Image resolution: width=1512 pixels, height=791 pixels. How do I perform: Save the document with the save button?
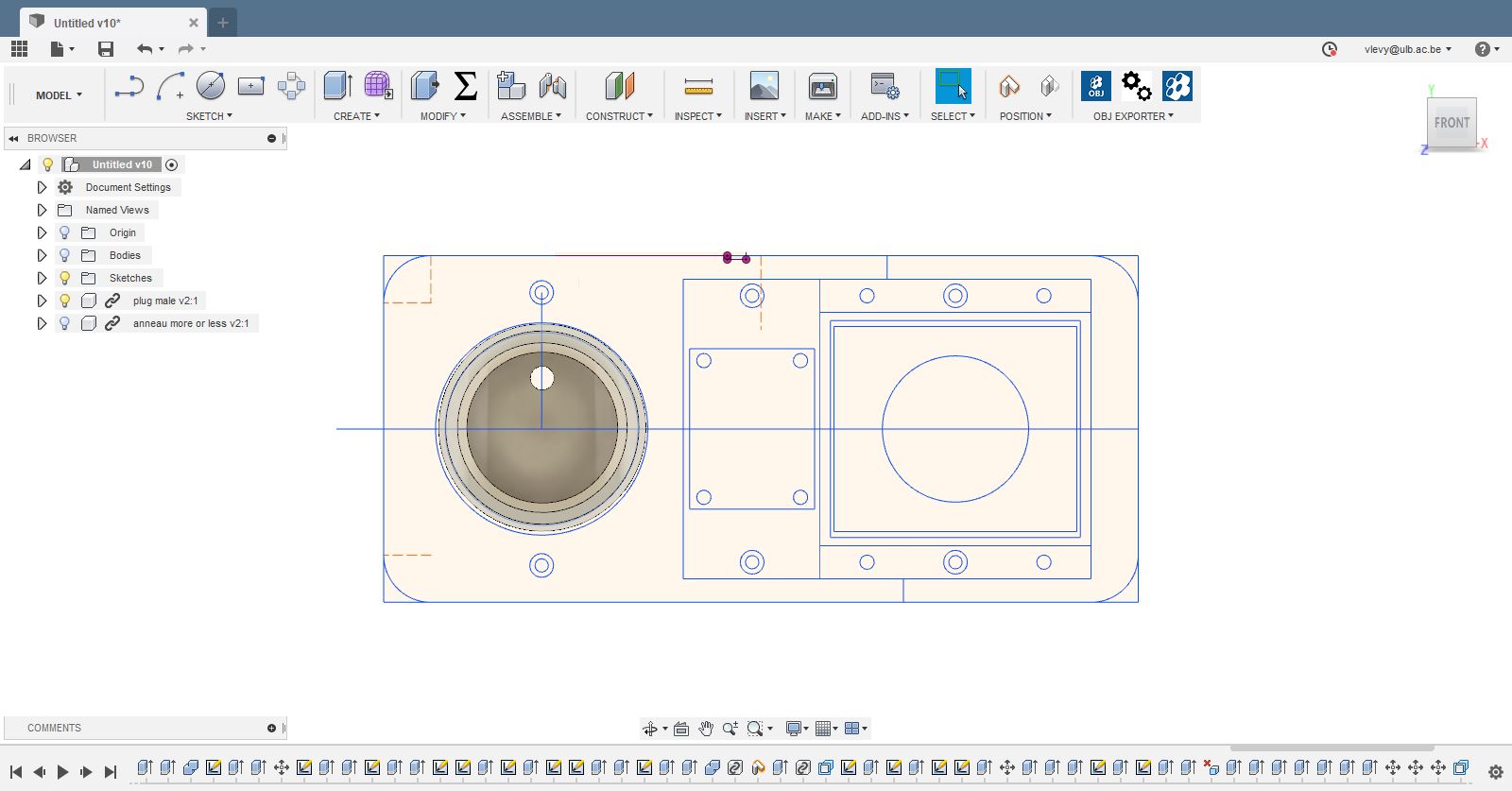(x=106, y=49)
